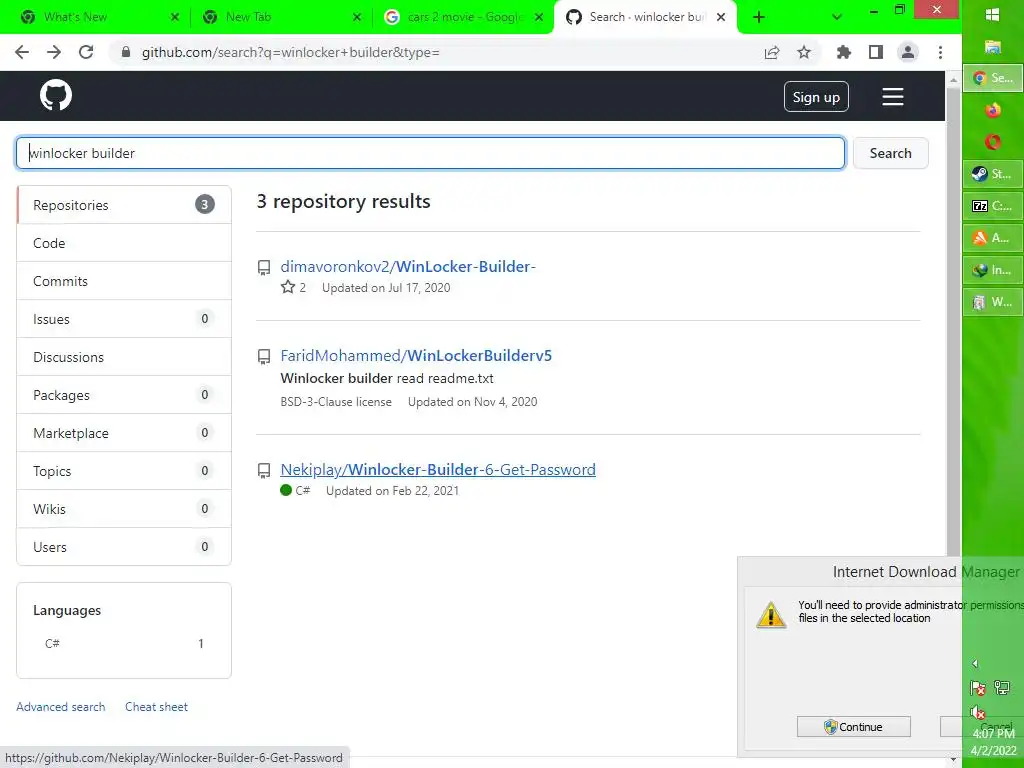The image size is (1024, 768).
Task: Select the Users filter
Action: [x=124, y=547]
